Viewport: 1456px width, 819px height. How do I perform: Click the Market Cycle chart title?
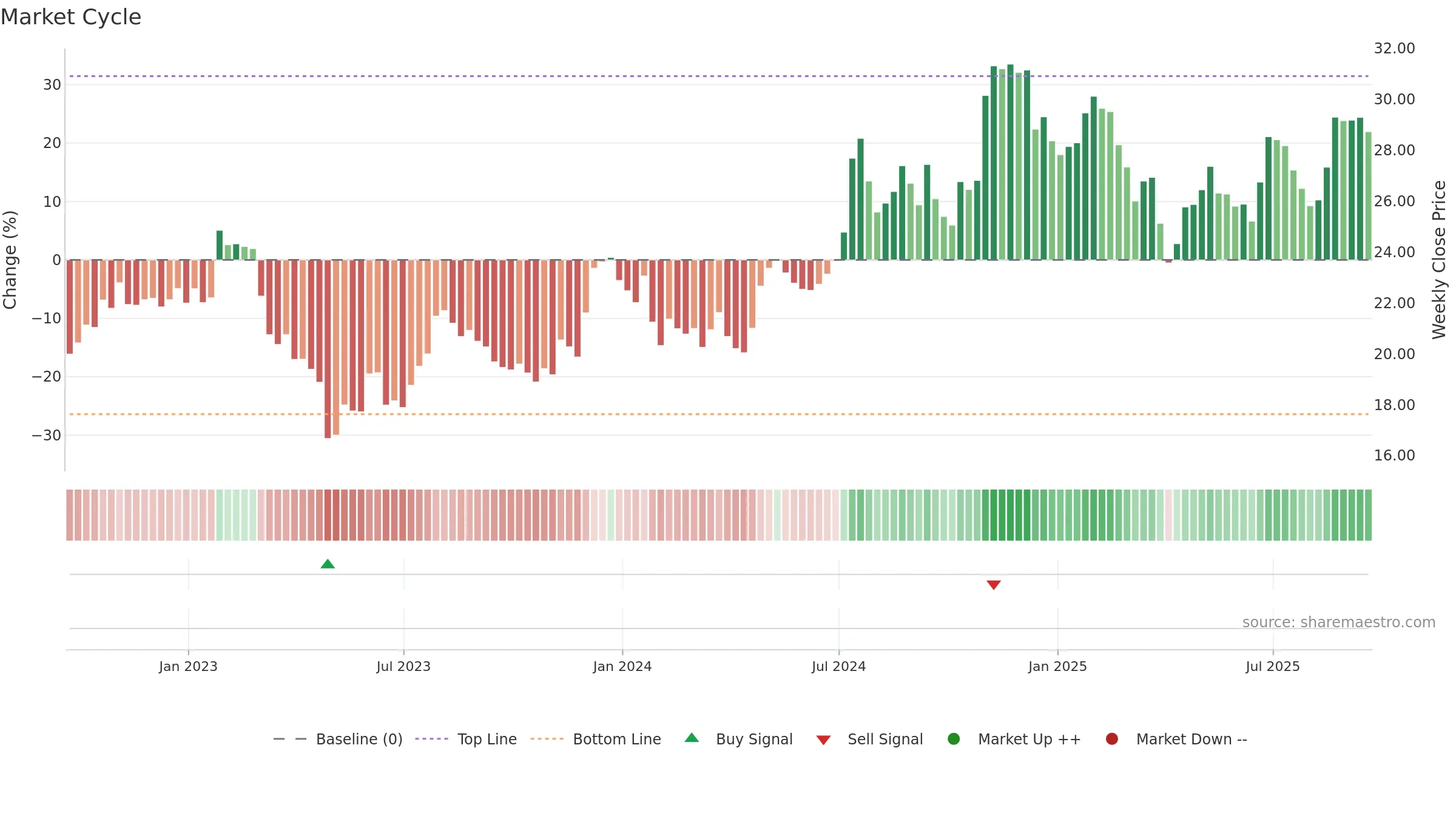tap(71, 17)
